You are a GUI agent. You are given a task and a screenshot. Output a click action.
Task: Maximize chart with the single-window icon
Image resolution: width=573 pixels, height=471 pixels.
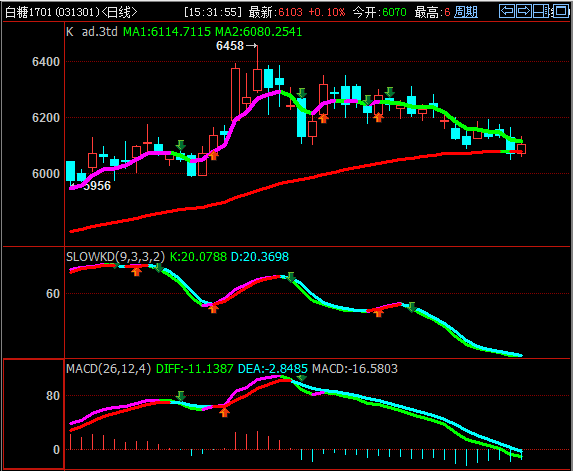[x=561, y=11]
